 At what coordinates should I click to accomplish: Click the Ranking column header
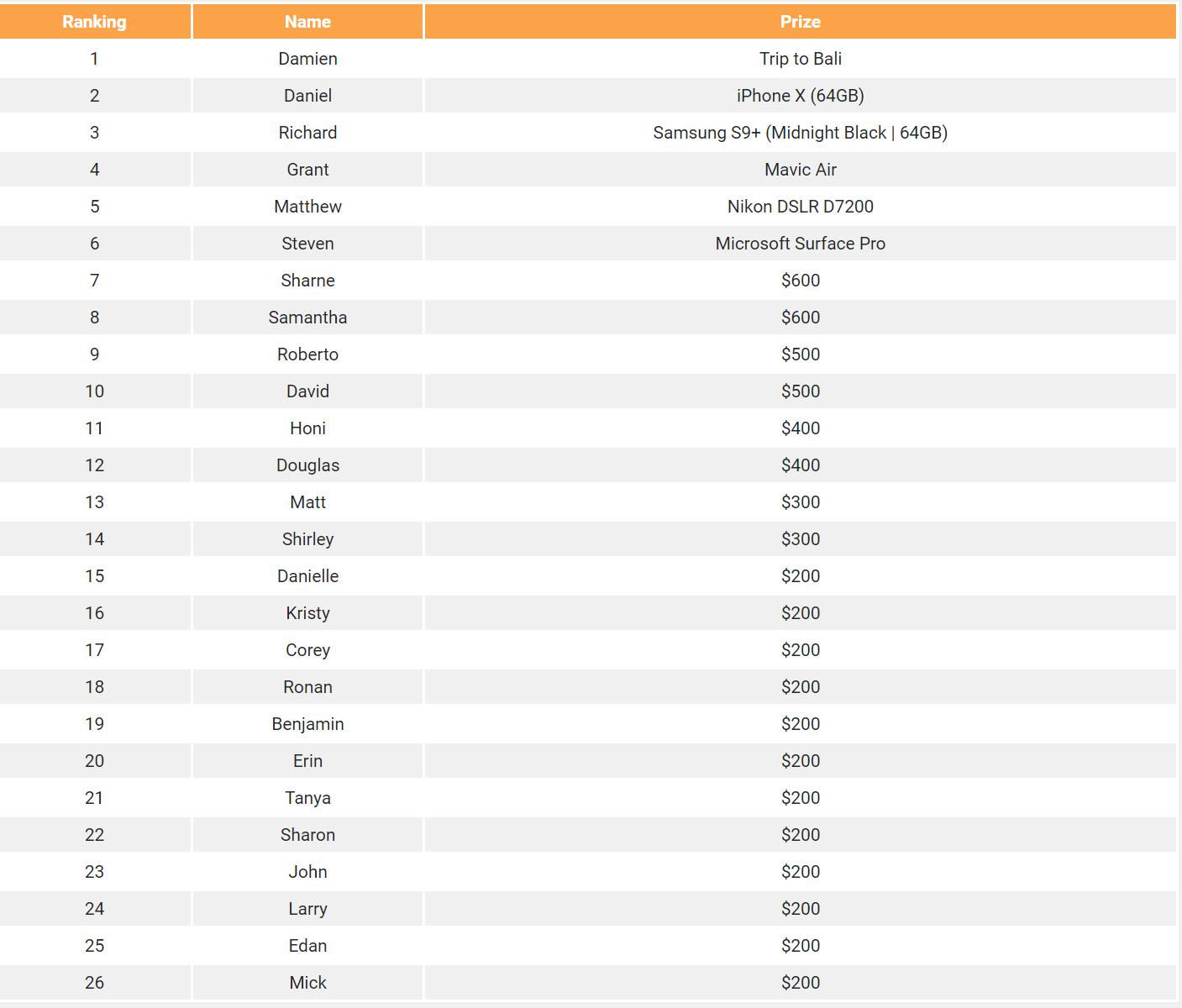[x=94, y=22]
